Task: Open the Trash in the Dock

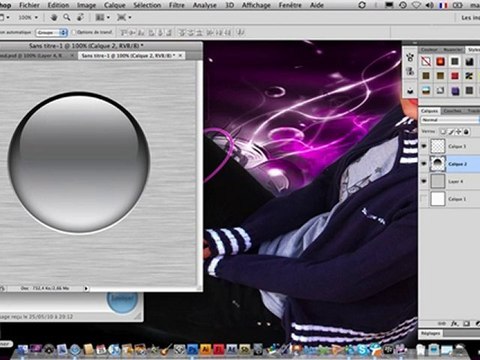Action: (x=460, y=349)
